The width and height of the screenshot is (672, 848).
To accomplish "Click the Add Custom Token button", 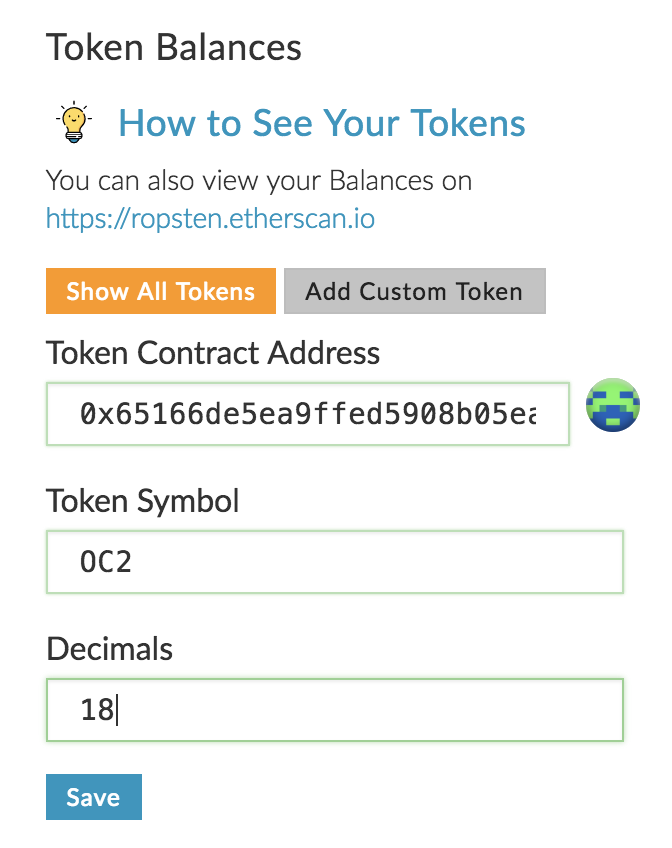I will click(x=415, y=291).
